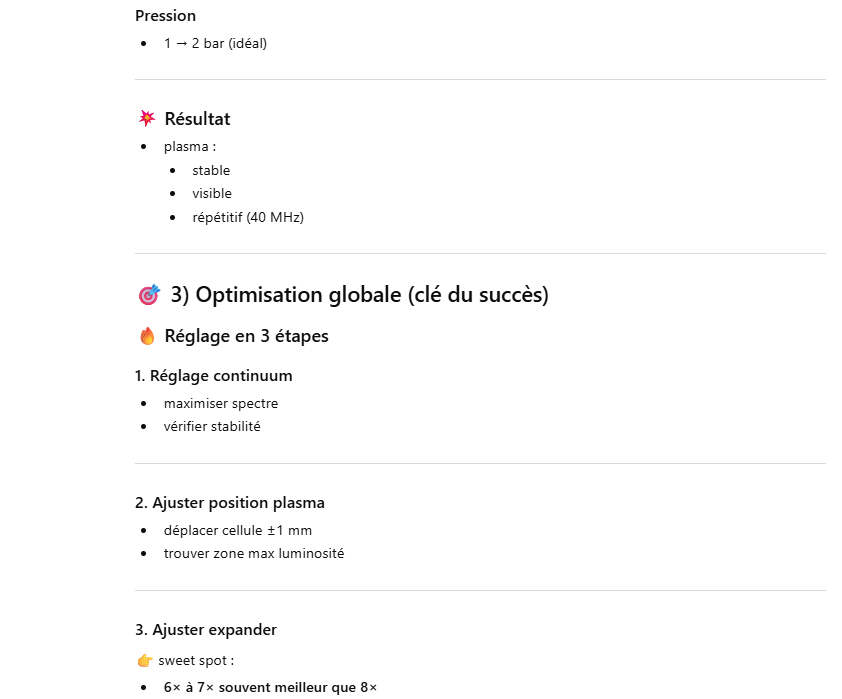Image resolution: width=842 pixels, height=699 pixels.
Task: Click the collision emoji beside Résultat
Action: [x=147, y=119]
